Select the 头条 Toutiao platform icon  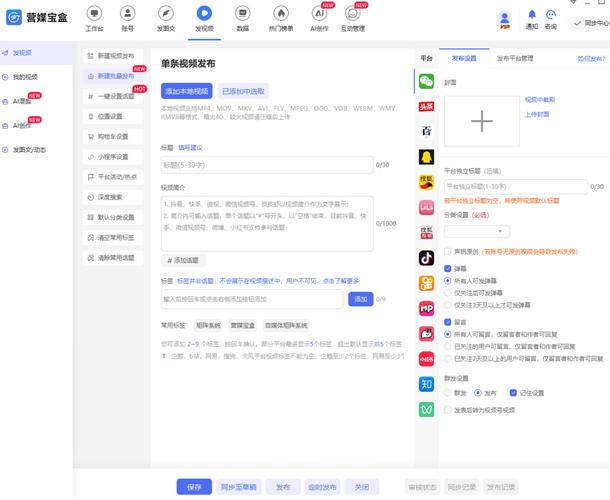[426, 107]
